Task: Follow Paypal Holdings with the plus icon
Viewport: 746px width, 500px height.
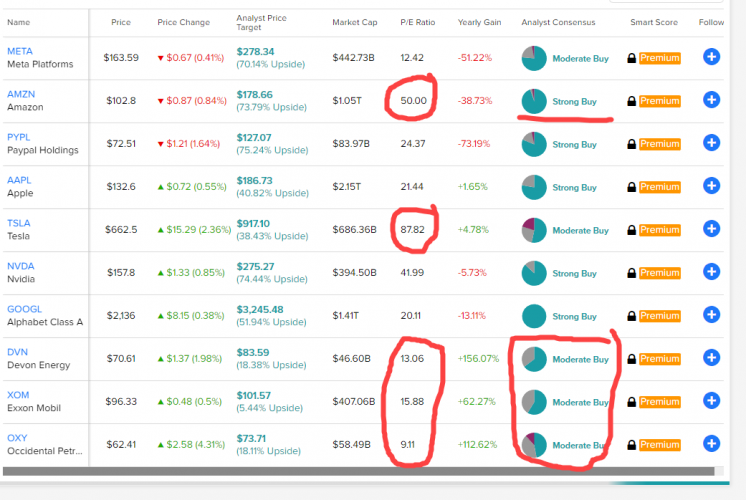Action: [x=711, y=143]
